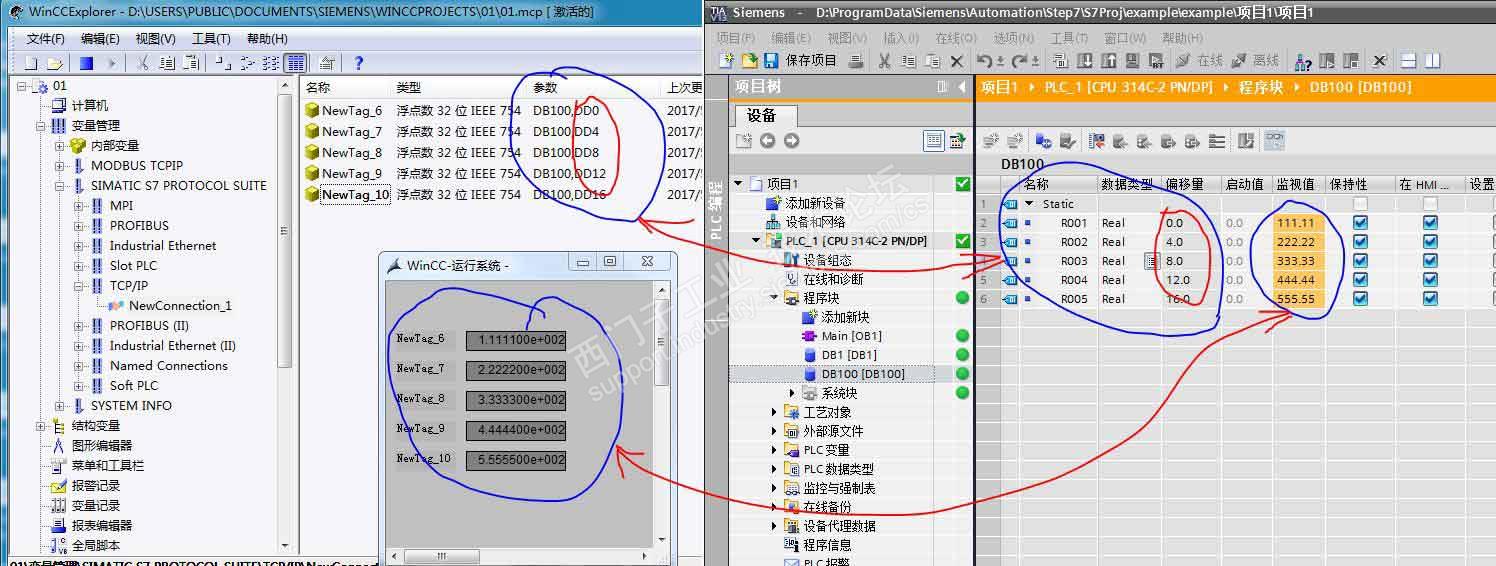
Task: Click Monitor all glasses icon in DB100 toolbar
Action: pyautogui.click(x=1274, y=141)
